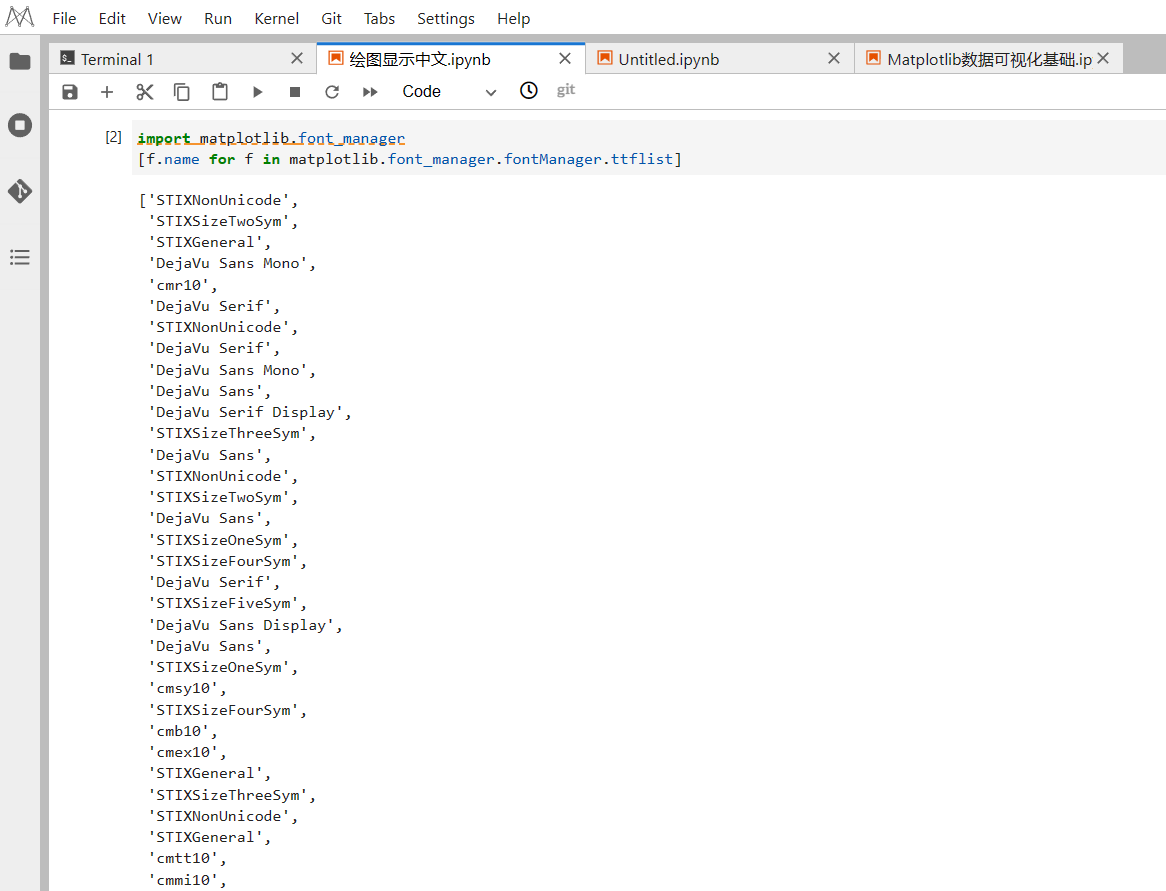The image size is (1166, 891).
Task: Insert a new cell below
Action: [107, 91]
